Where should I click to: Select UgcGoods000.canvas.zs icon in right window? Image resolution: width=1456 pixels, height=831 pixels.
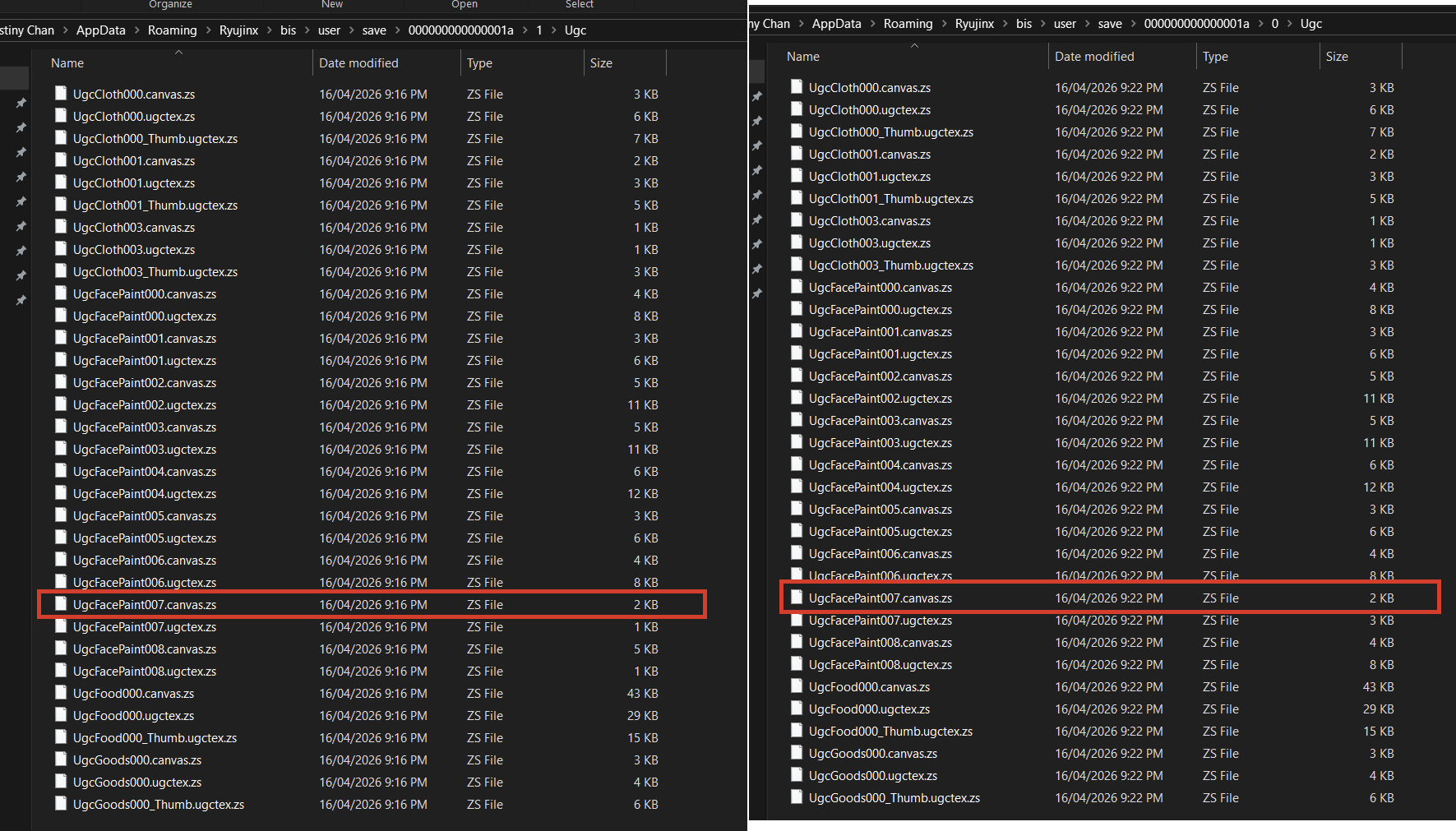(797, 752)
